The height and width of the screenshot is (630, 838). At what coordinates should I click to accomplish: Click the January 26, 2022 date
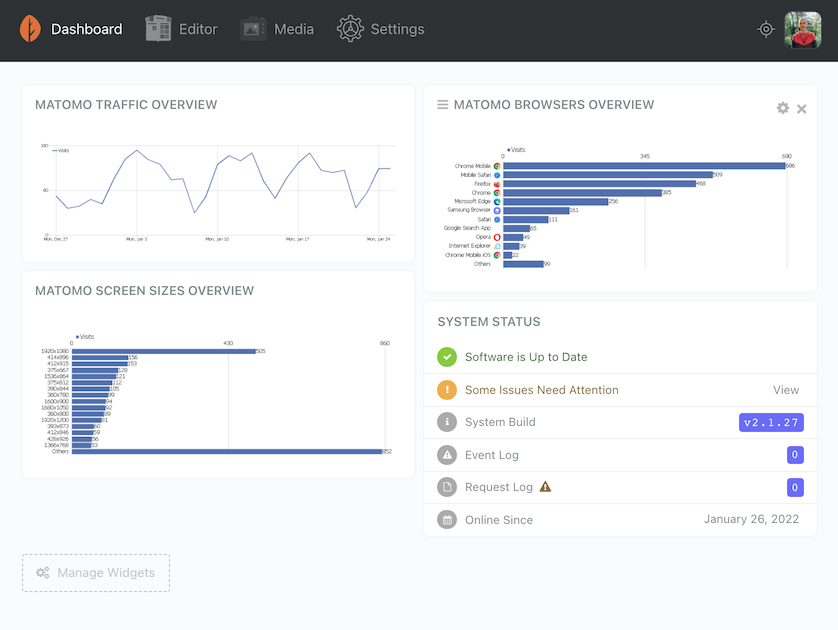coord(751,519)
